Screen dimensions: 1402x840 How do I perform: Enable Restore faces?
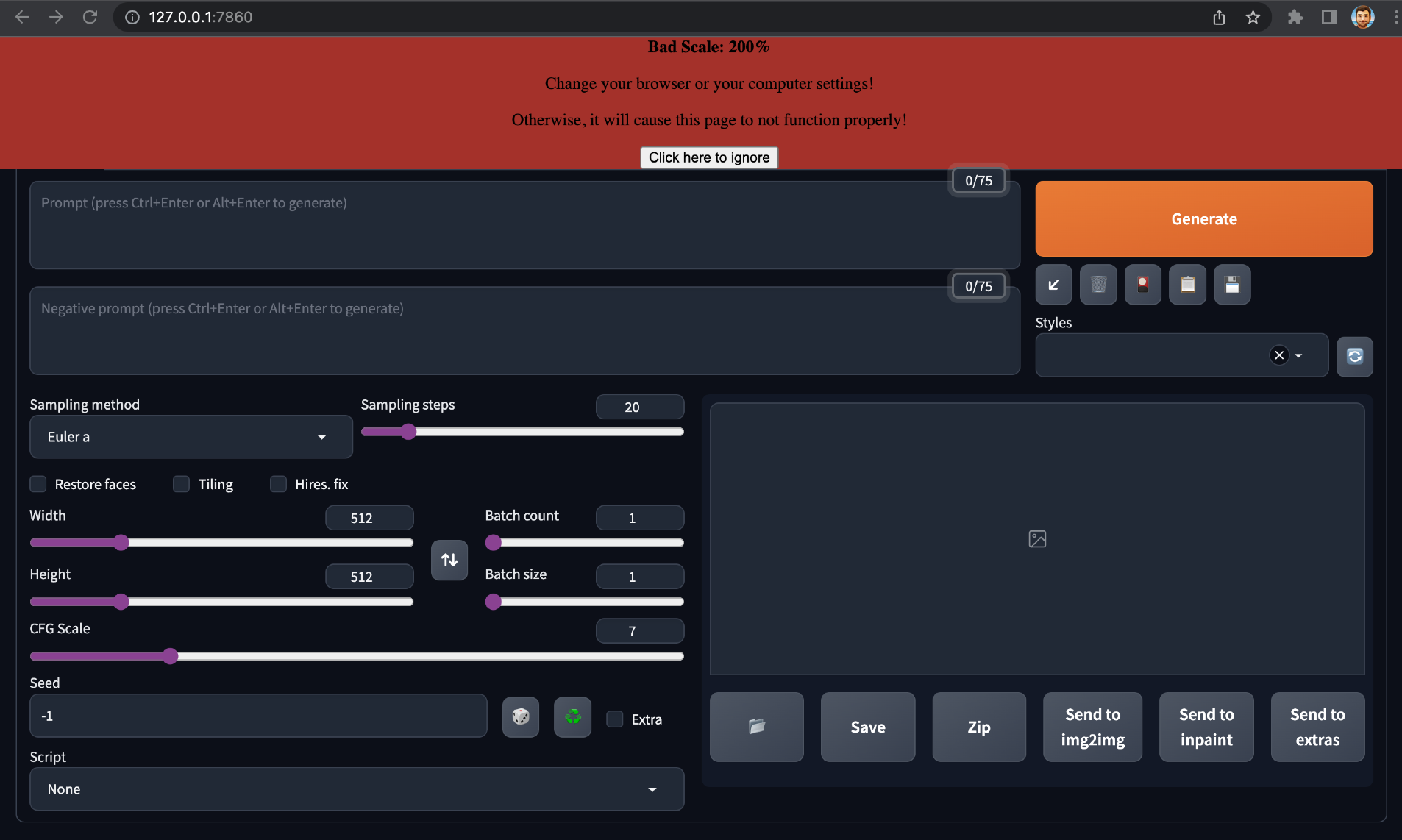click(38, 484)
